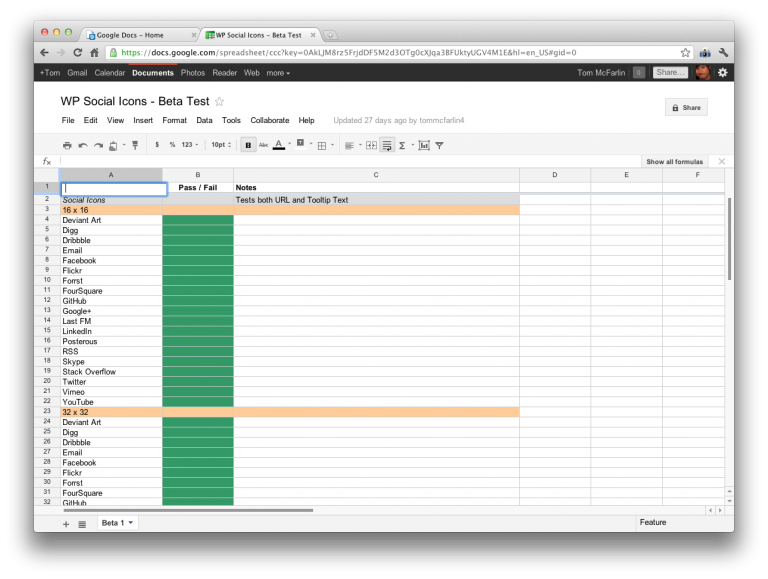Click the Share... button in black bar
Screen dimensions: 768x579
(670, 72)
